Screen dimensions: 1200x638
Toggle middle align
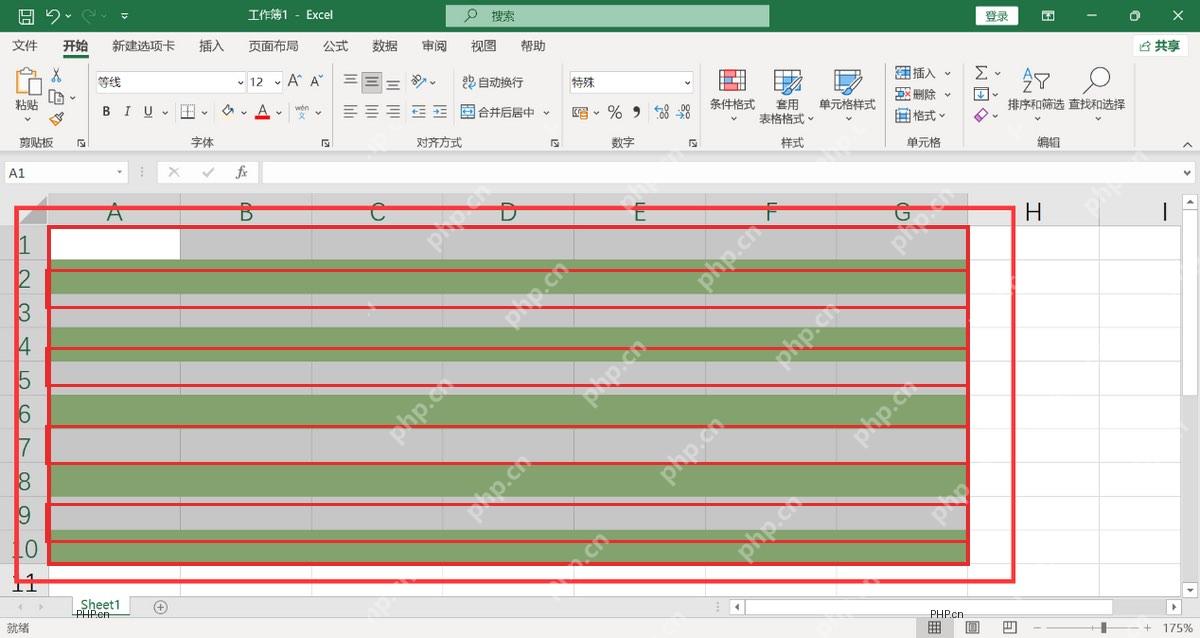(x=372, y=82)
